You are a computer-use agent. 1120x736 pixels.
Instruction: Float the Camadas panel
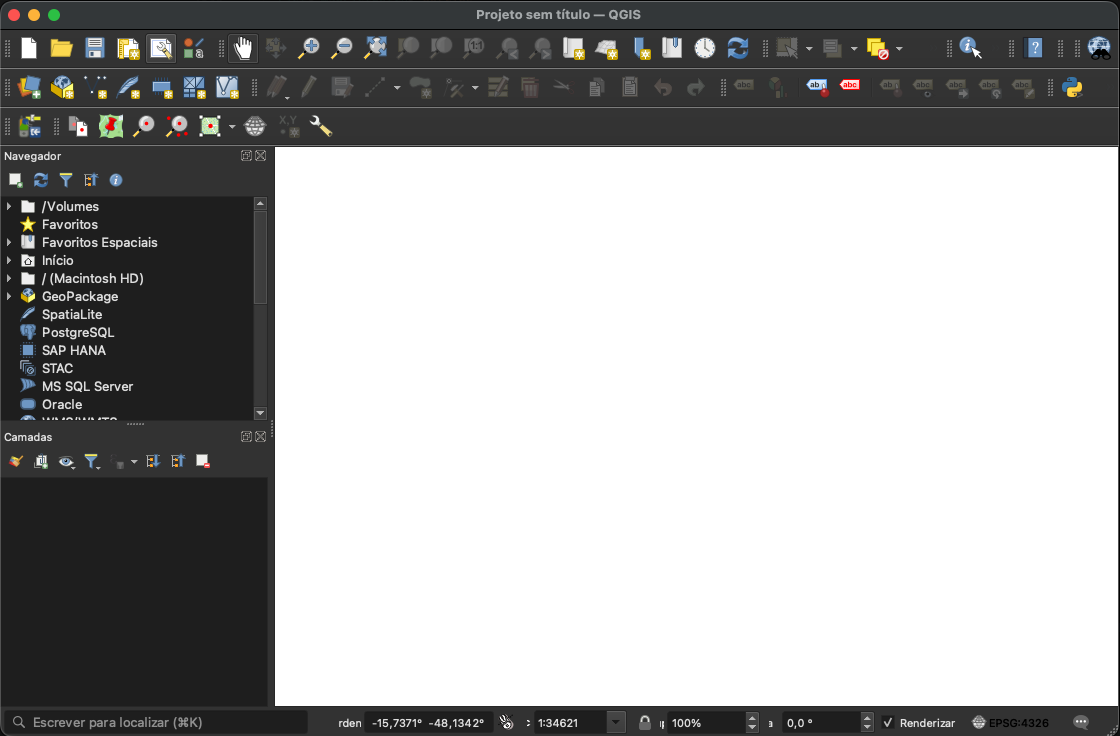[x=246, y=437]
